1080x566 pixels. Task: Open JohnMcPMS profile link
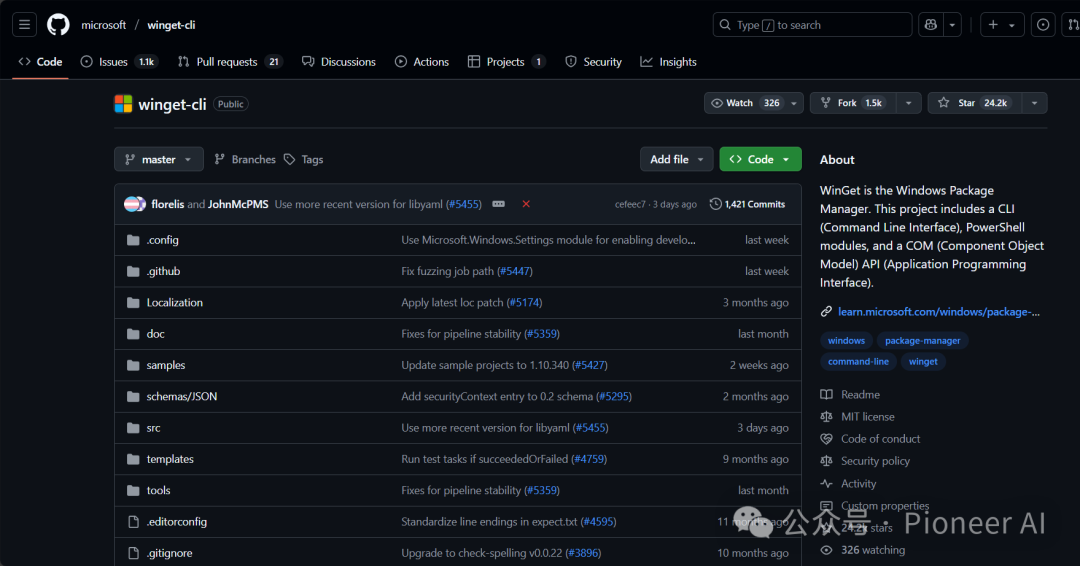tap(238, 204)
